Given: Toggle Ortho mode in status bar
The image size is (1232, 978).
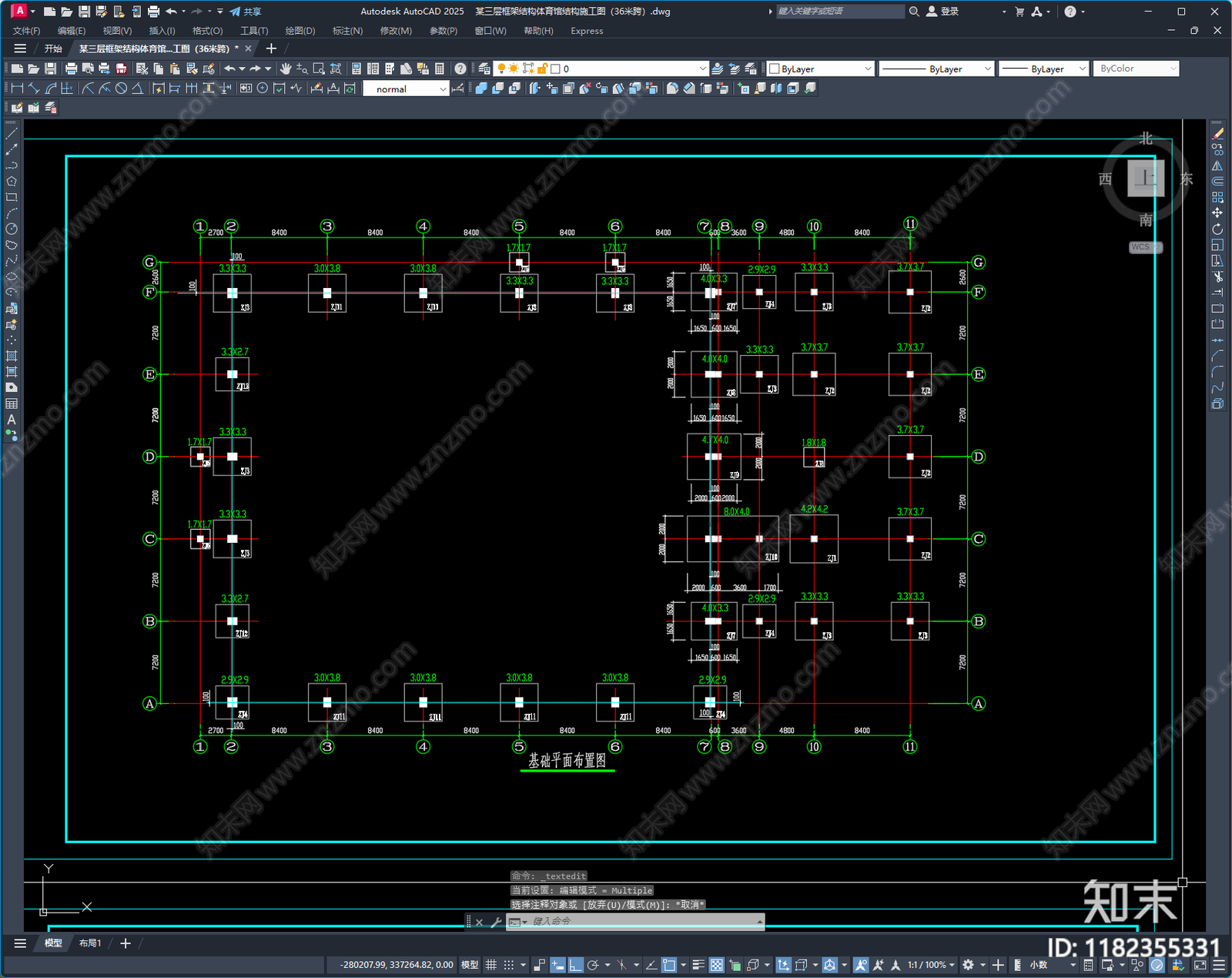Looking at the screenshot, I should [x=575, y=965].
